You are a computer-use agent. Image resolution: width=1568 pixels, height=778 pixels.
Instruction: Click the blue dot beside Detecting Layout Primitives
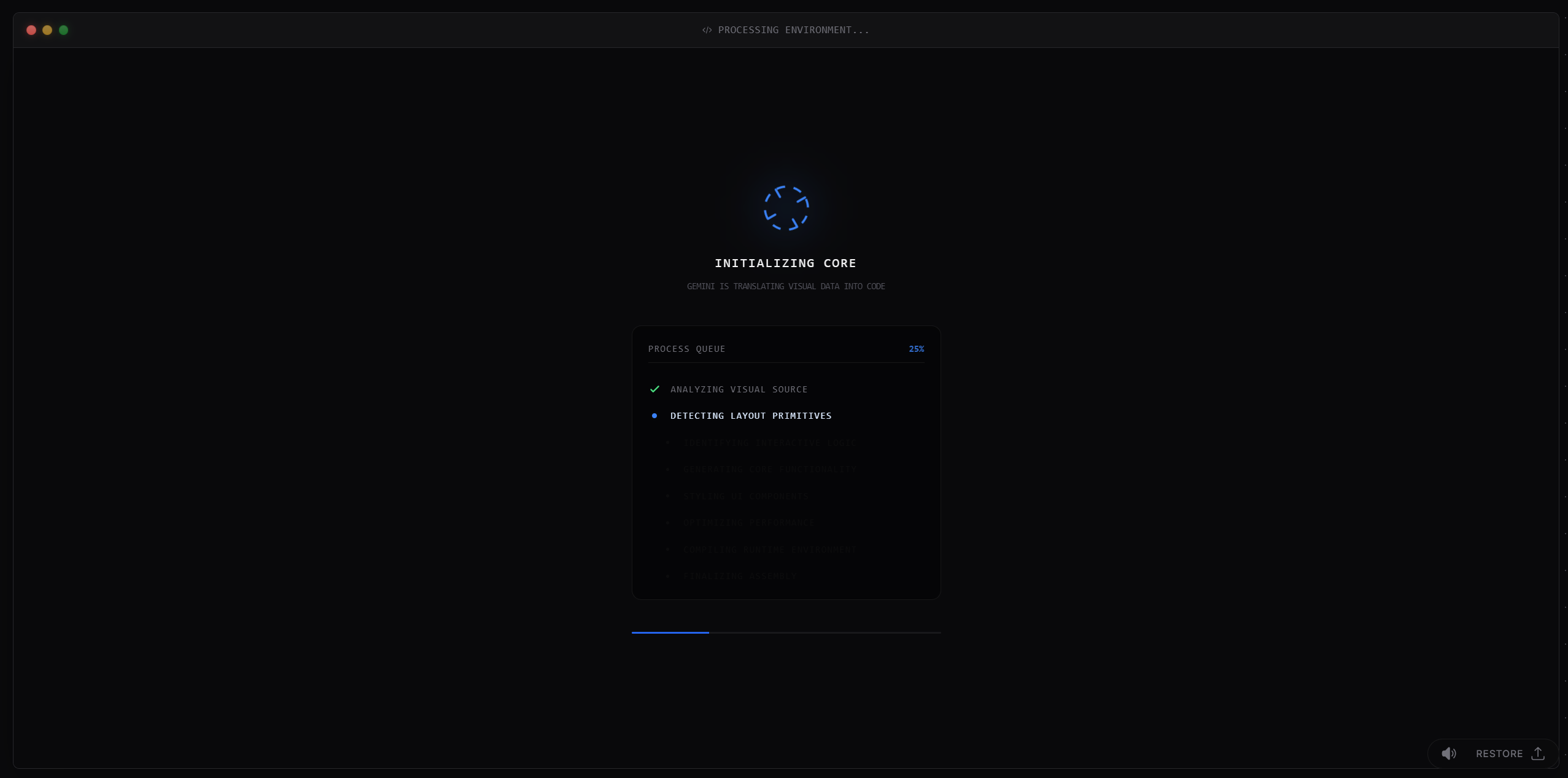tap(654, 416)
